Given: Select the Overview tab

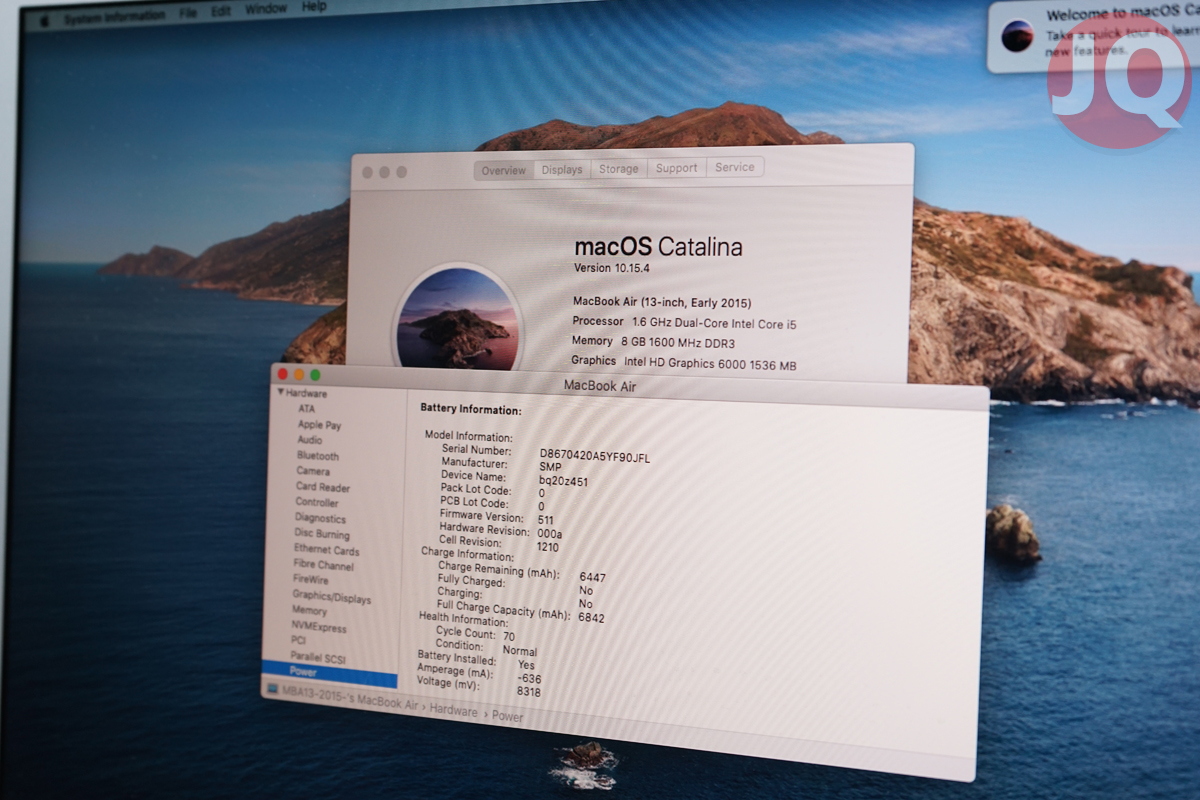Looking at the screenshot, I should 503,170.
